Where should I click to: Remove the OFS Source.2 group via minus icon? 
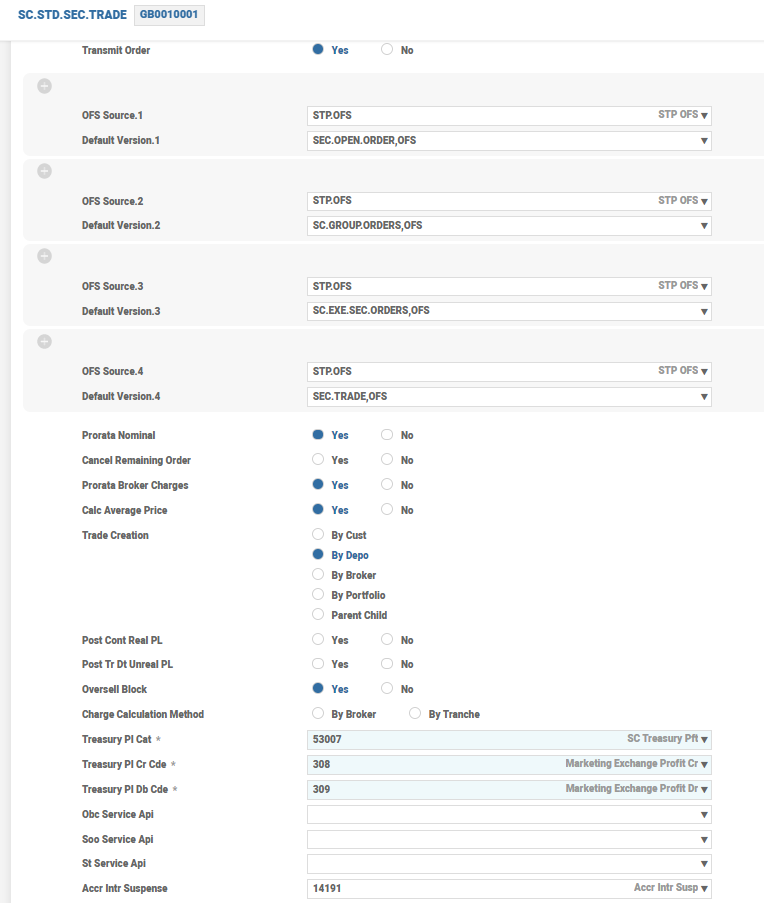[x=44, y=171]
